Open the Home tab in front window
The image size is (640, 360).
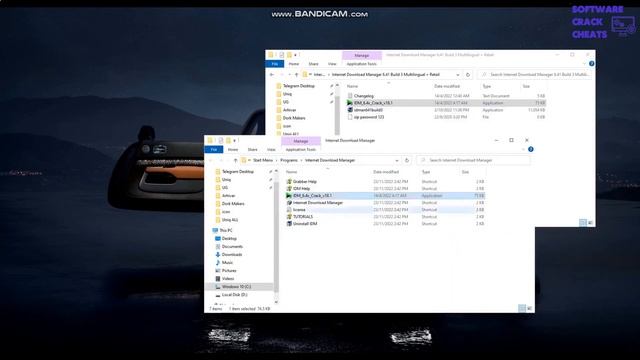(233, 149)
